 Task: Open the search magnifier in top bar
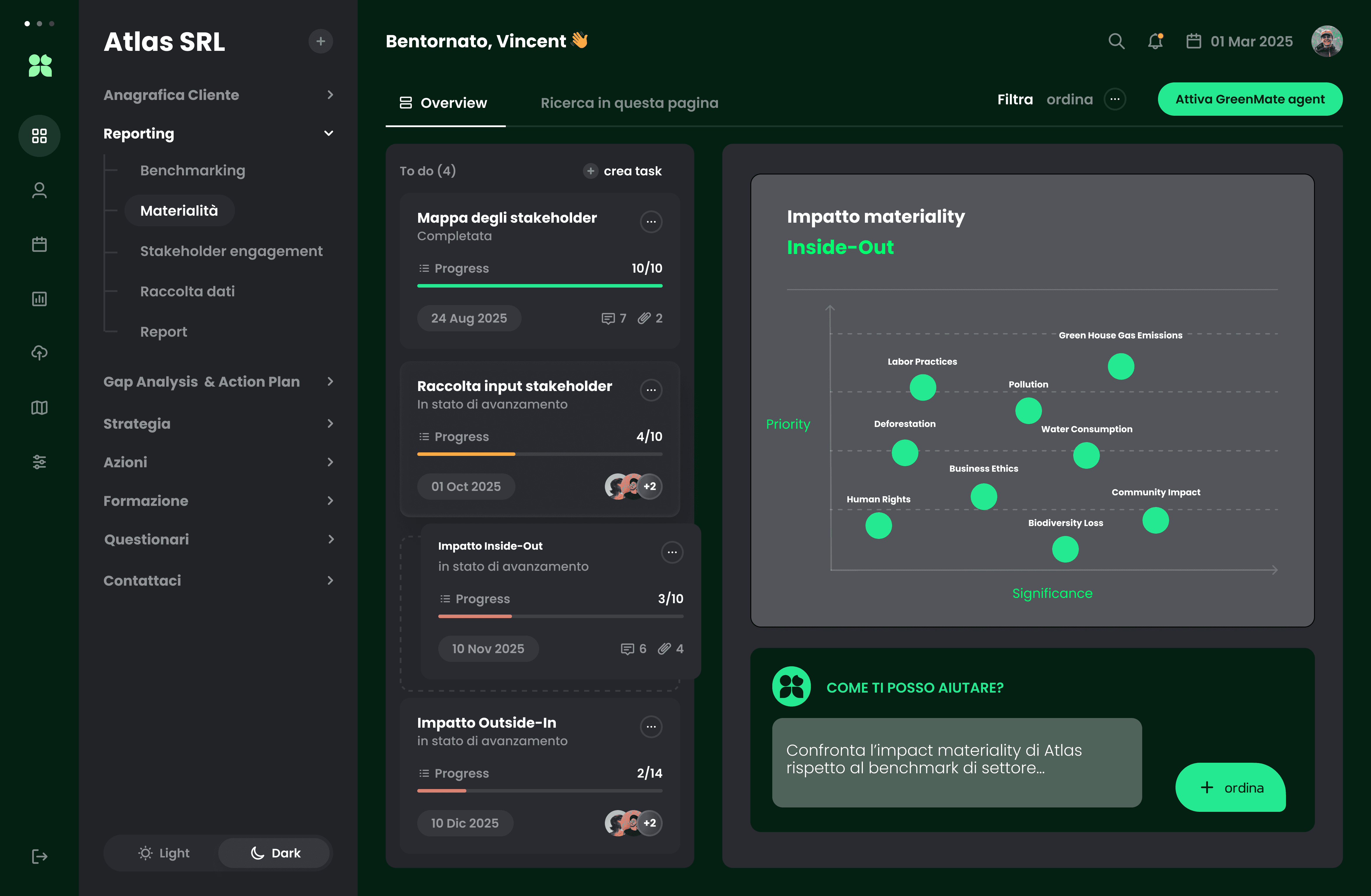click(x=1116, y=41)
